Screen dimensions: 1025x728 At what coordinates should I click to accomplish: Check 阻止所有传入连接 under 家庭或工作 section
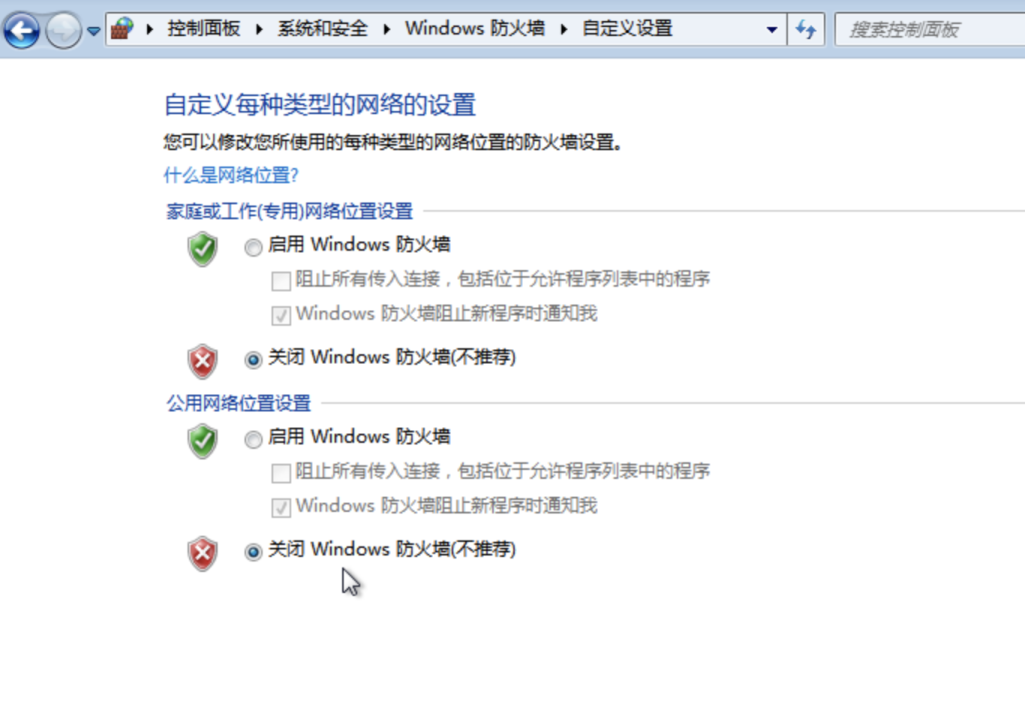click(281, 281)
